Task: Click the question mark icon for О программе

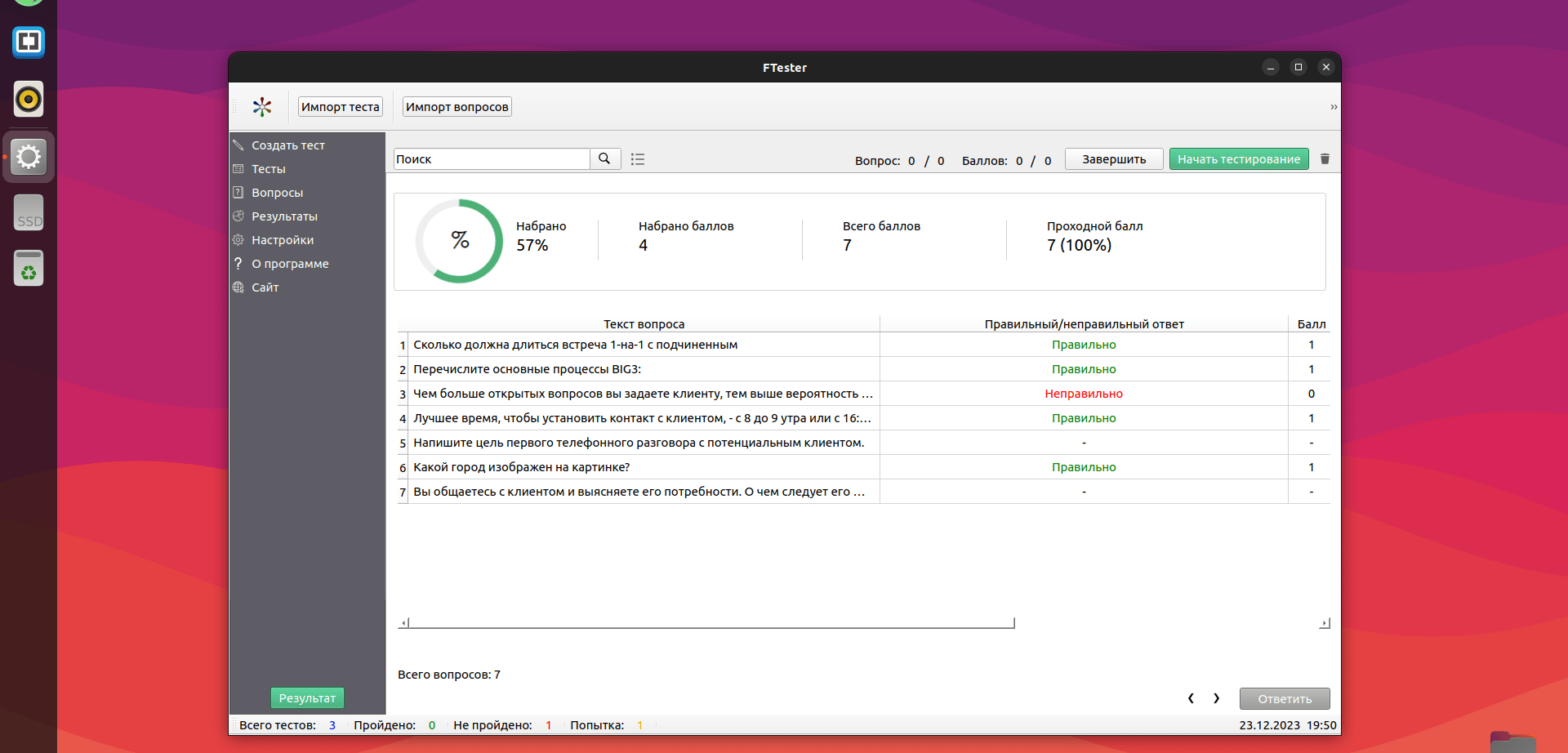Action: pos(238,263)
